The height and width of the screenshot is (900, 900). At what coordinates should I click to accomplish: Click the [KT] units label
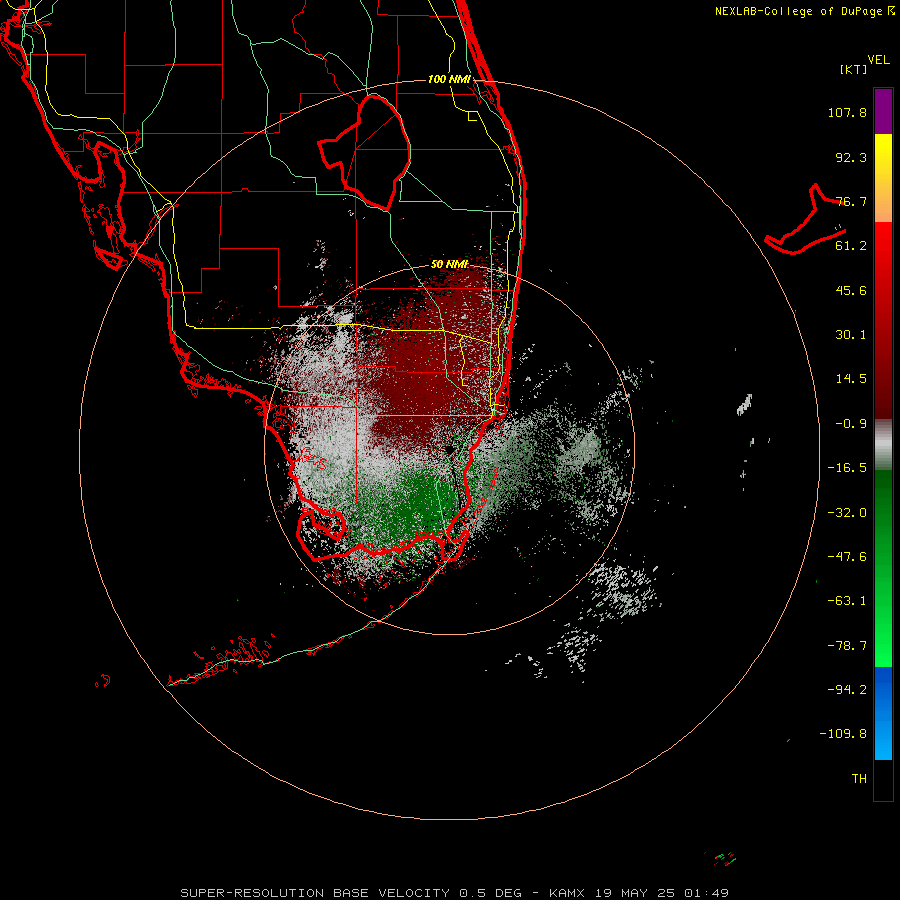[x=853, y=69]
